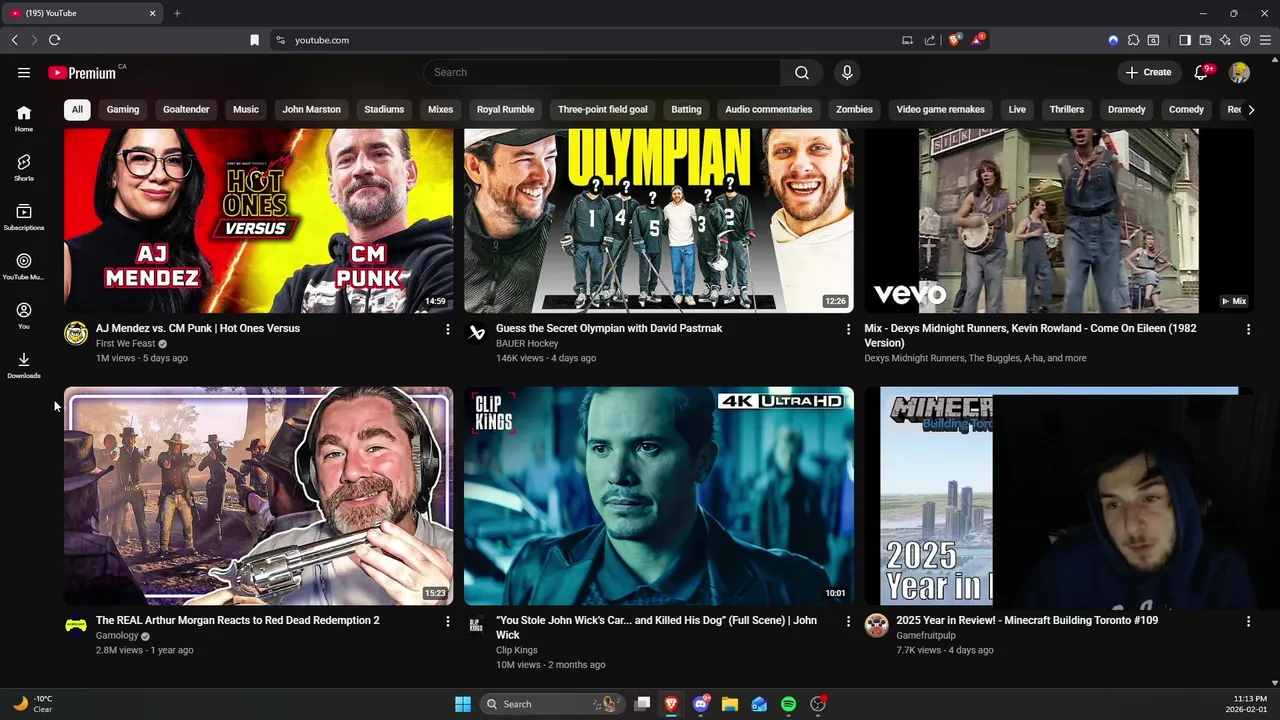Viewport: 1280px width, 720px height.
Task: Open Task View on the taskbar
Action: click(x=643, y=704)
